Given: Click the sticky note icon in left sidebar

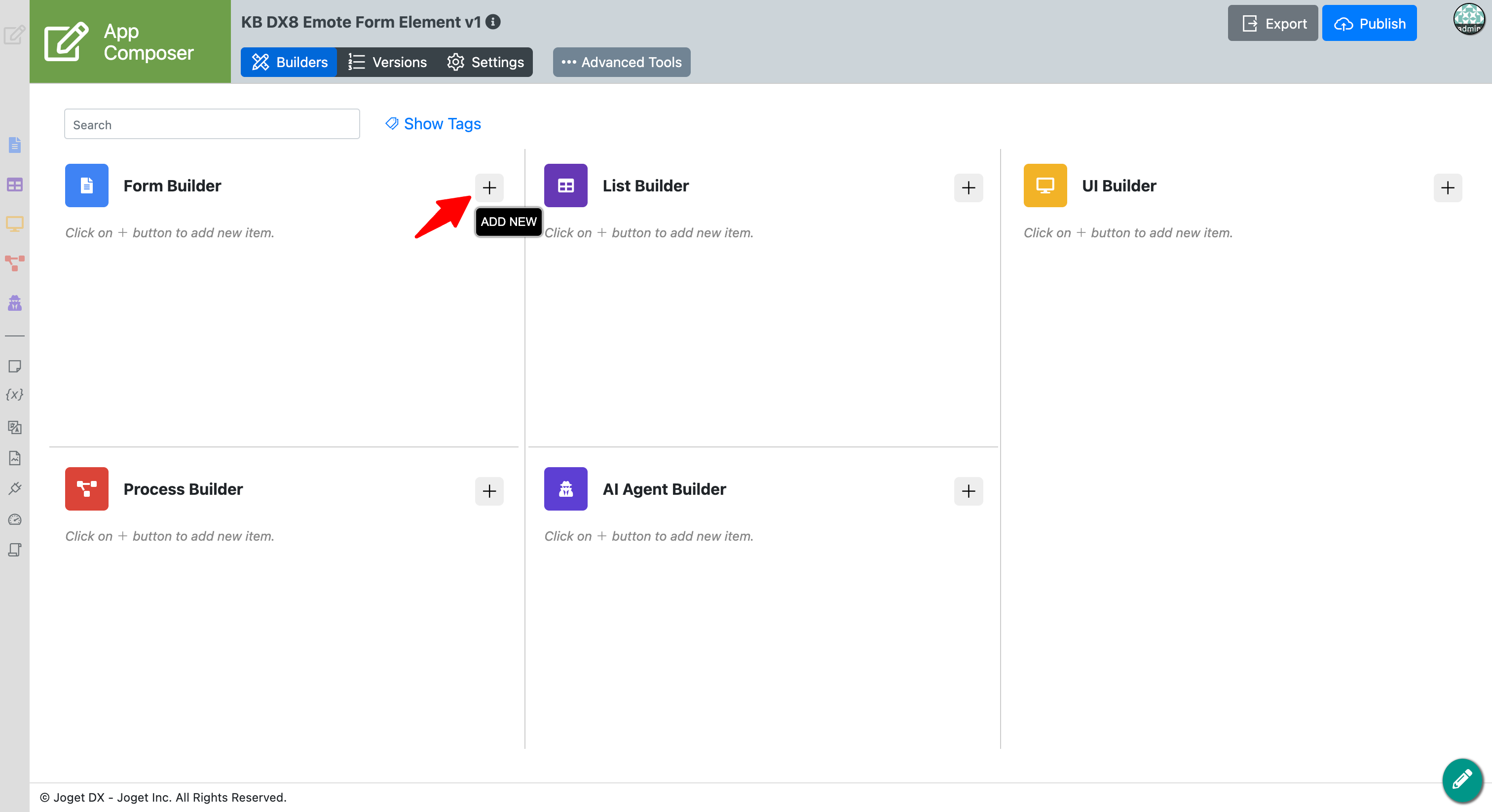Looking at the screenshot, I should click(x=14, y=366).
